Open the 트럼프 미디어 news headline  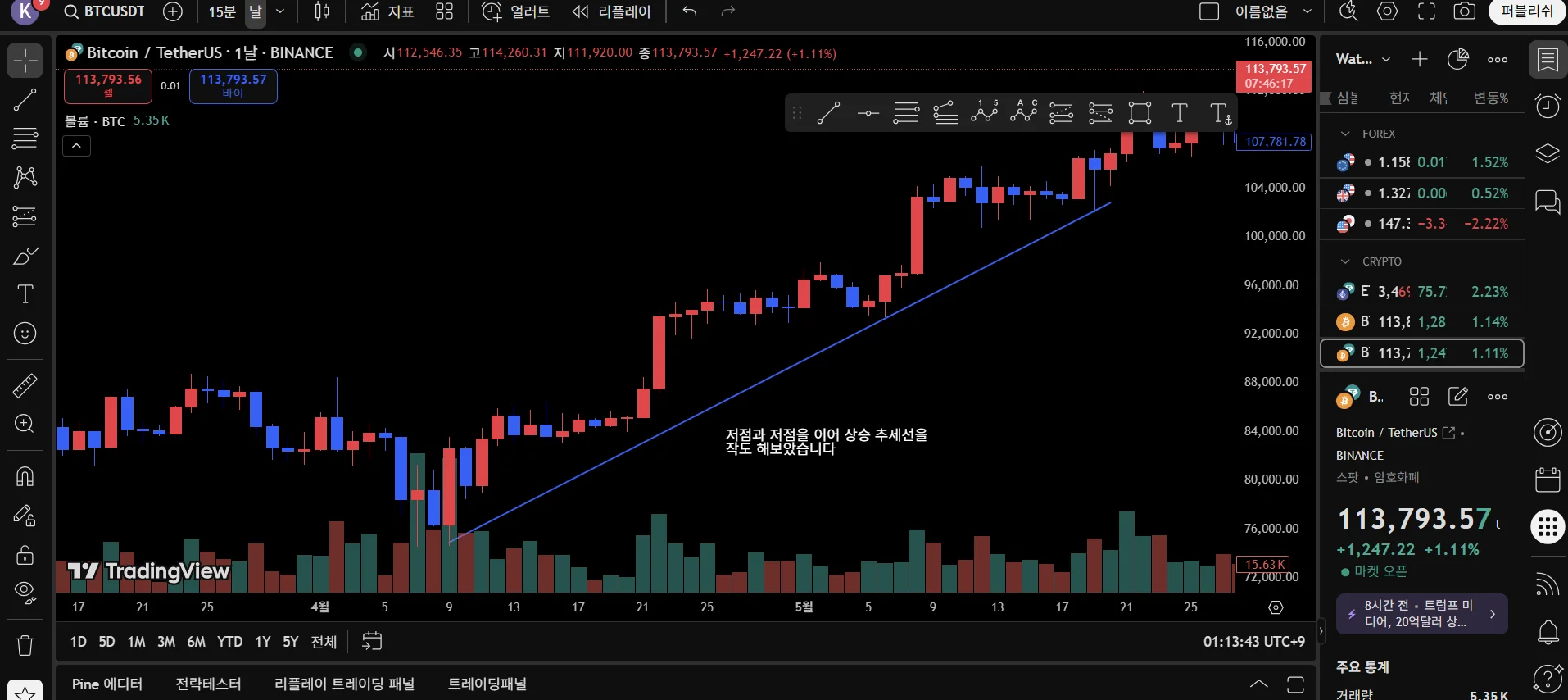coord(1422,614)
